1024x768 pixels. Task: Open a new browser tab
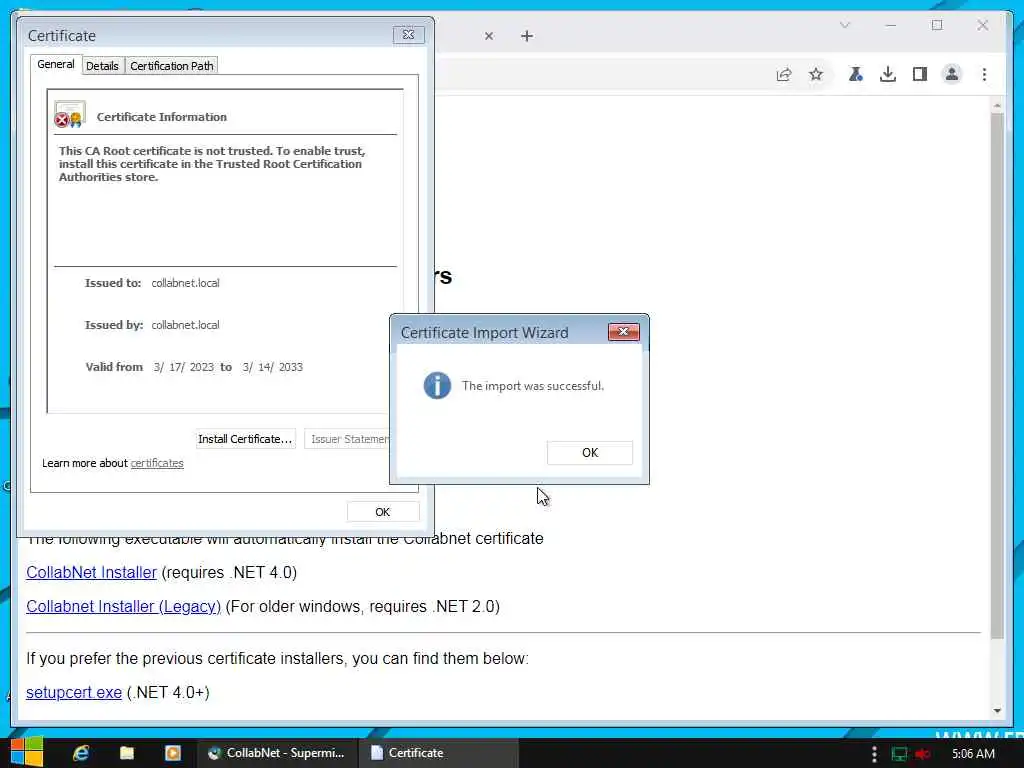pos(527,36)
